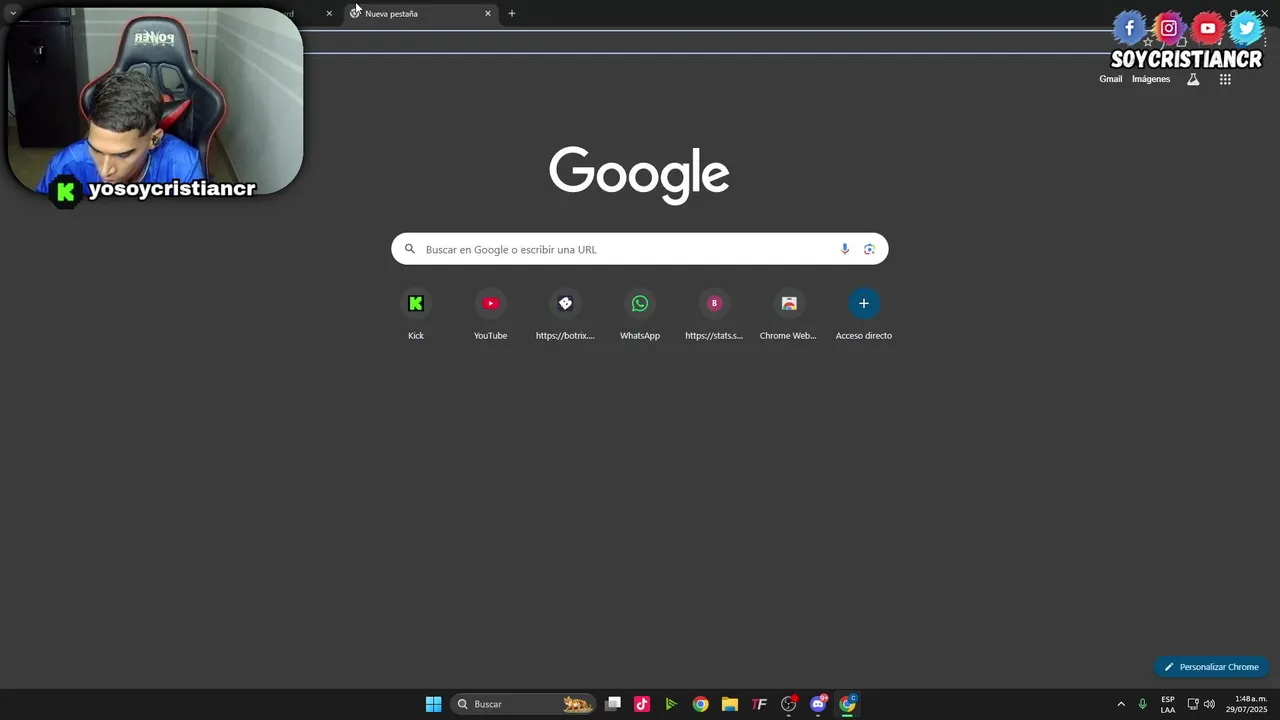Switch ESP LAA keyboard language
The width and height of the screenshot is (1280, 720).
click(1168, 704)
